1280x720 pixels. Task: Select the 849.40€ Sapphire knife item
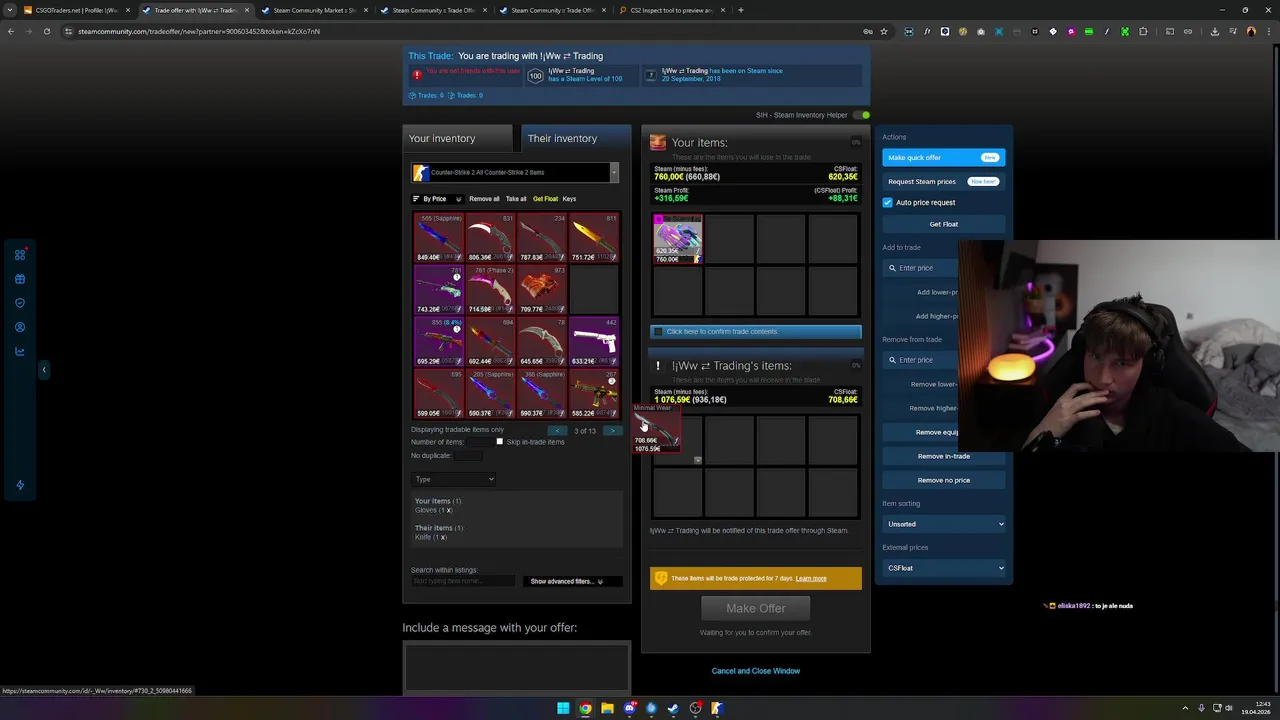point(438,238)
